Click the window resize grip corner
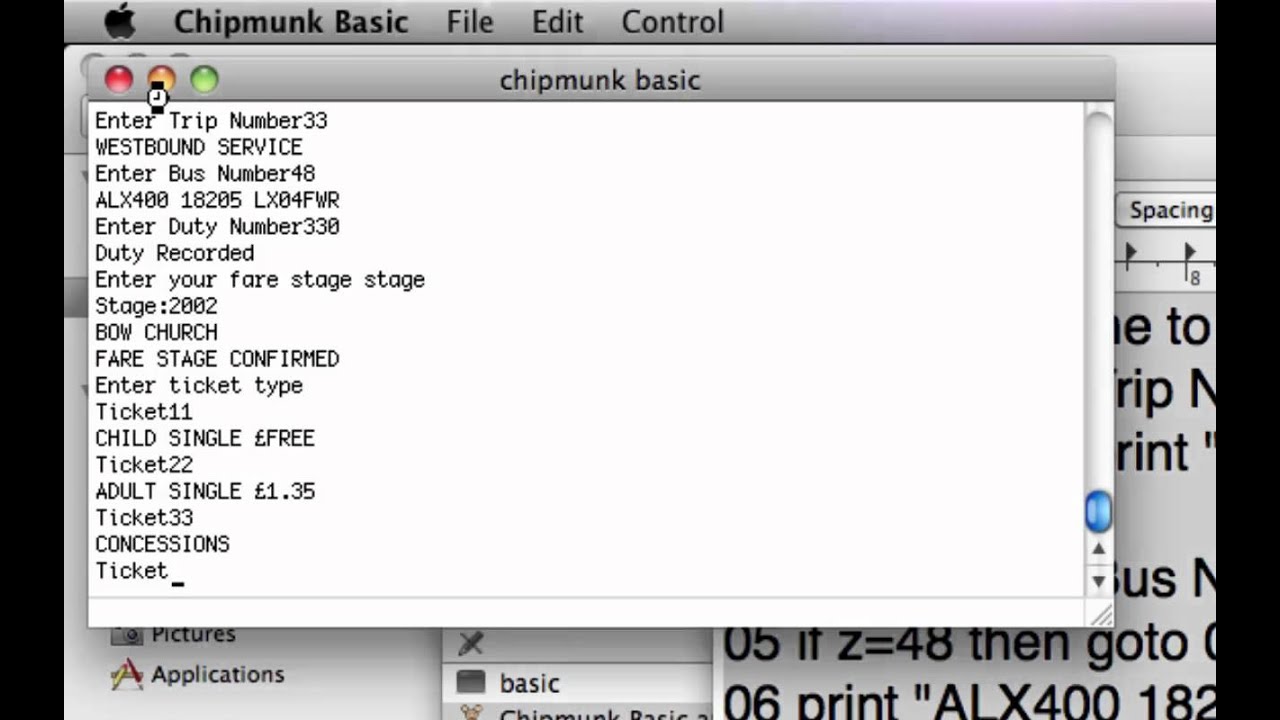 click(x=1099, y=614)
